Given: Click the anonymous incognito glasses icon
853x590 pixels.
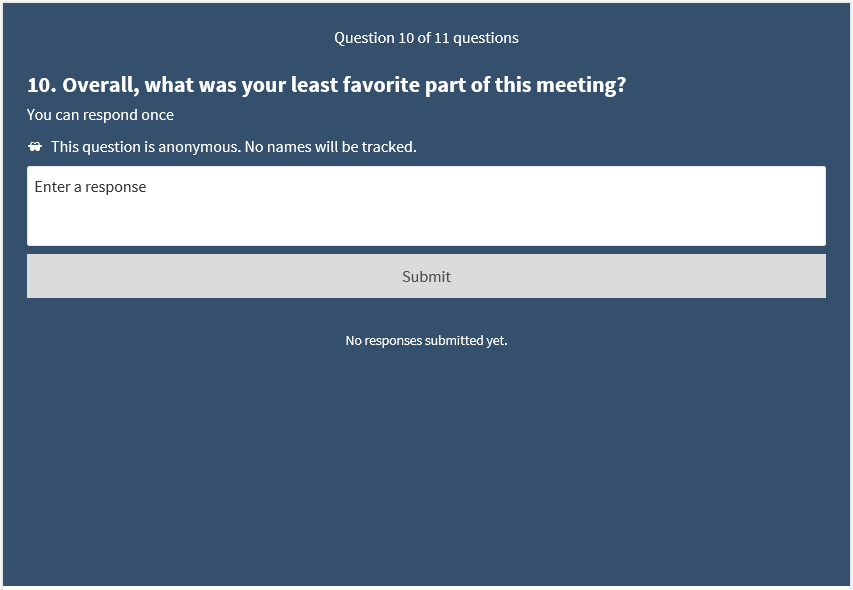Looking at the screenshot, I should [x=35, y=147].
